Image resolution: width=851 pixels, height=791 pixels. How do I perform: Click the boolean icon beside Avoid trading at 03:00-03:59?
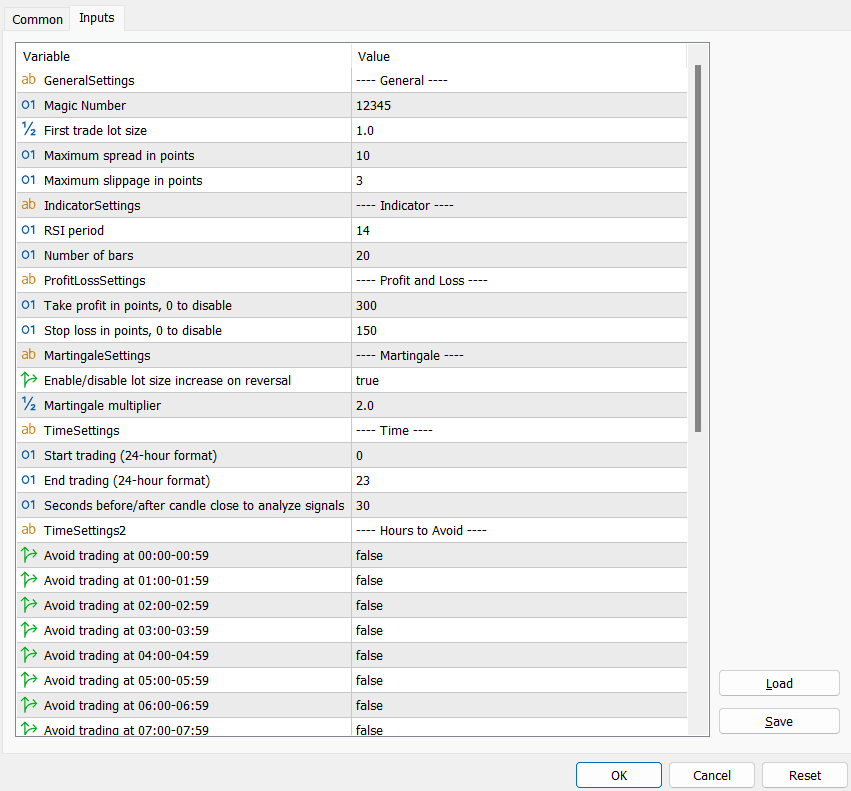(x=29, y=629)
